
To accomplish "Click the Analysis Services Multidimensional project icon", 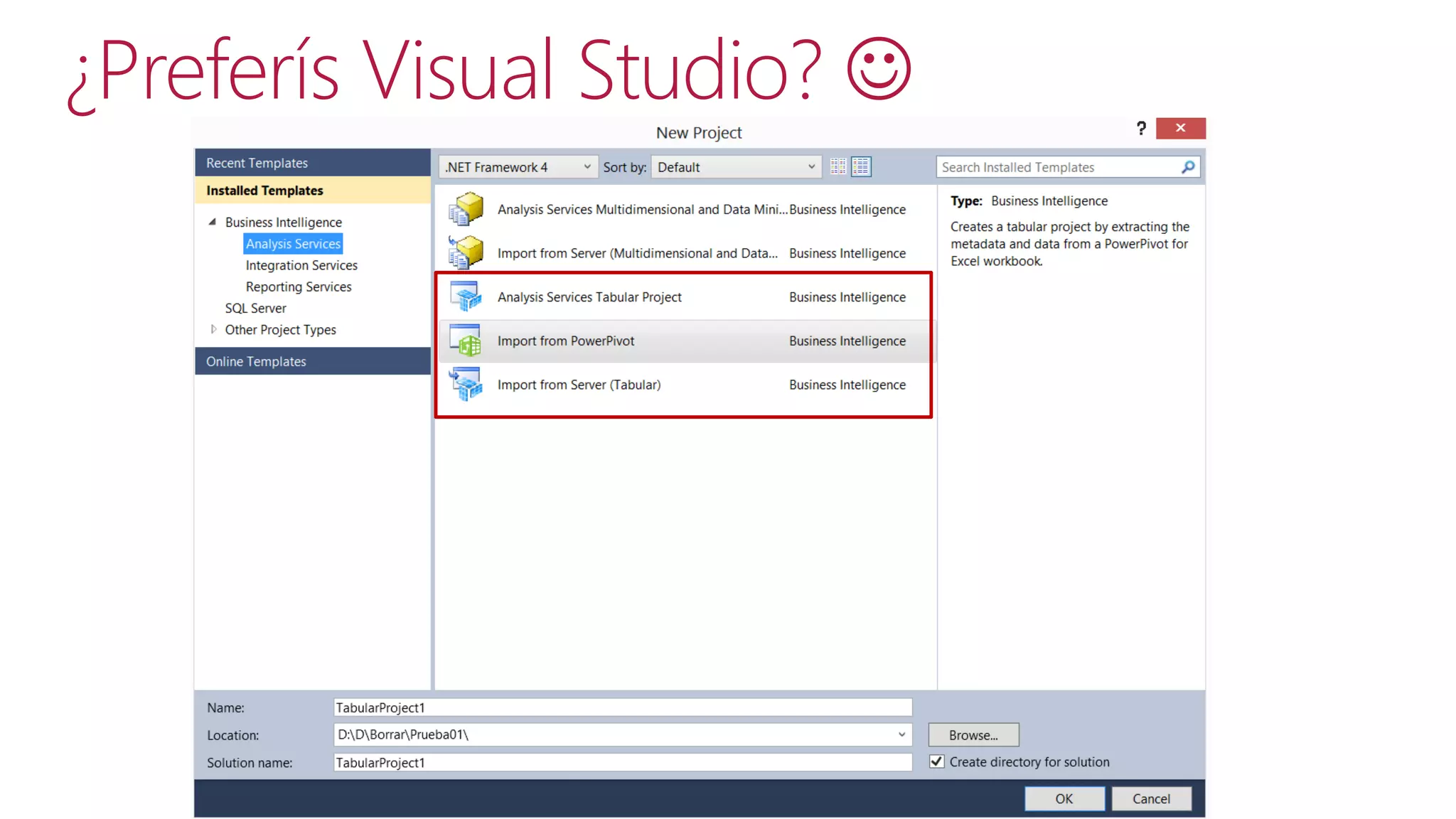I will pyautogui.click(x=466, y=209).
